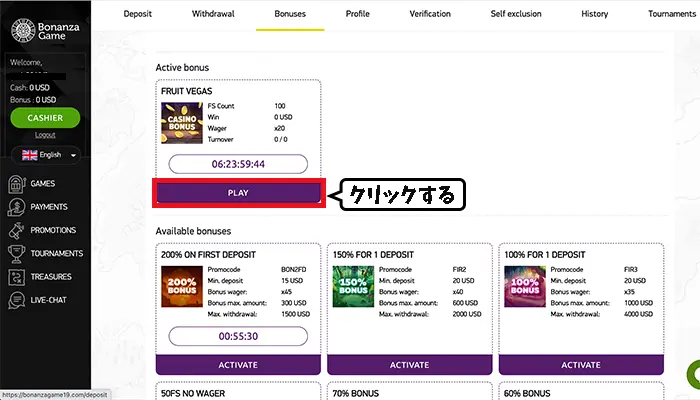Open the Treasures chest icon
The height and width of the screenshot is (400, 700).
tap(16, 276)
